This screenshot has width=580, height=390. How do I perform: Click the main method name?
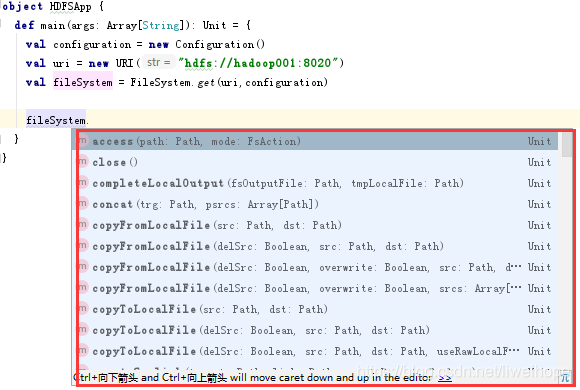[53, 26]
